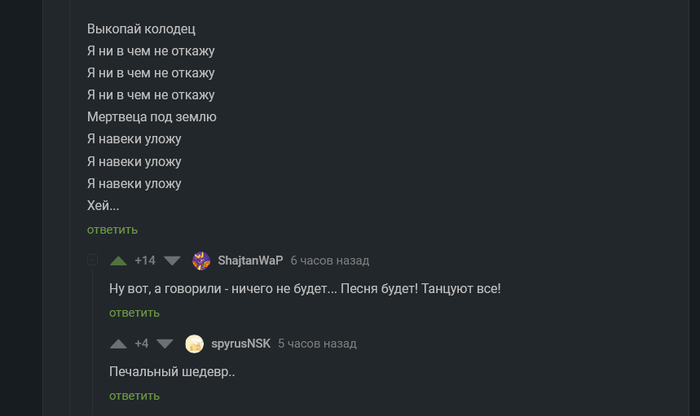Open spyrusNSK's avatar picture
The width and height of the screenshot is (700, 416).
(x=194, y=343)
